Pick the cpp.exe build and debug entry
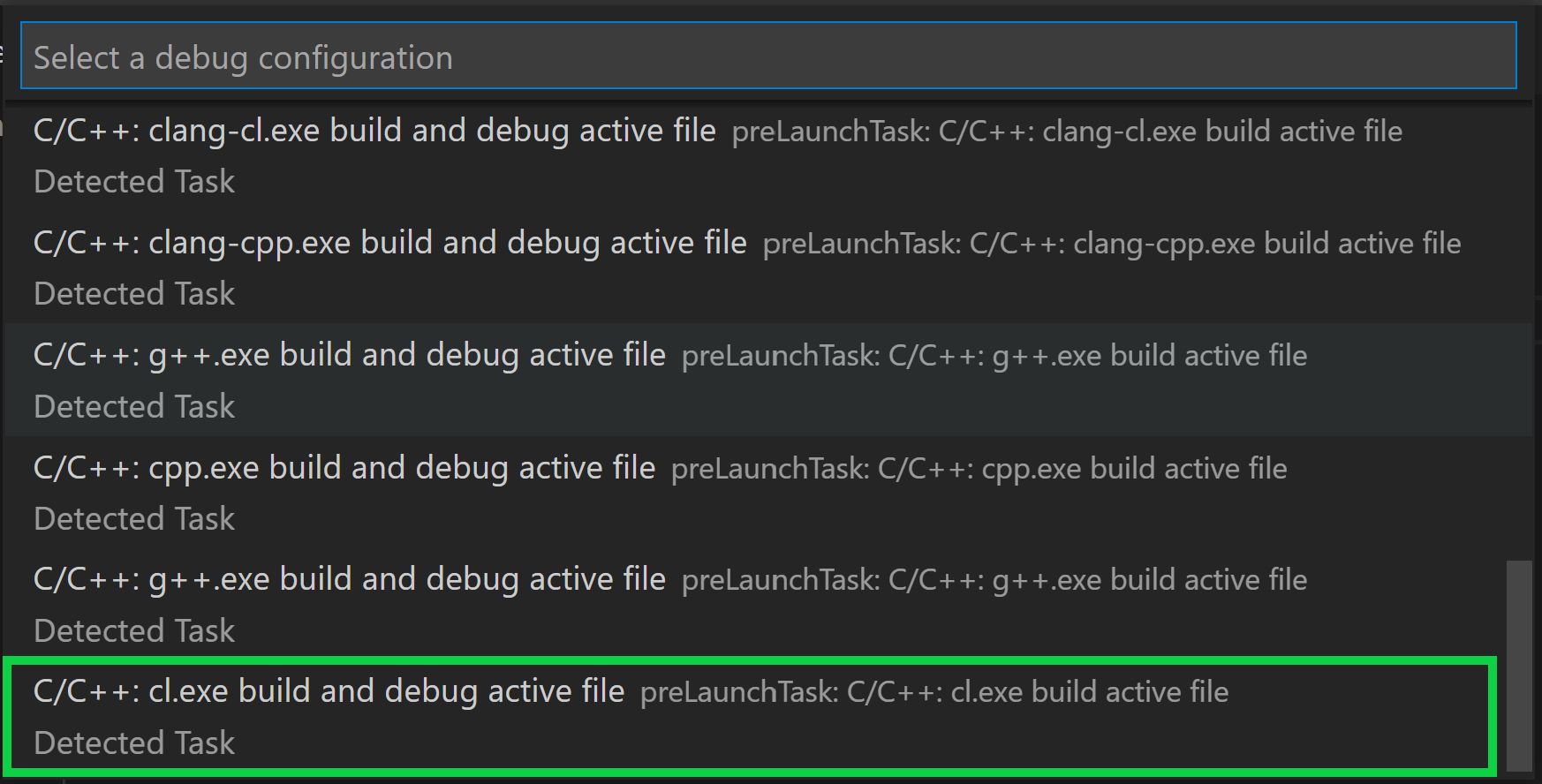 [344, 467]
